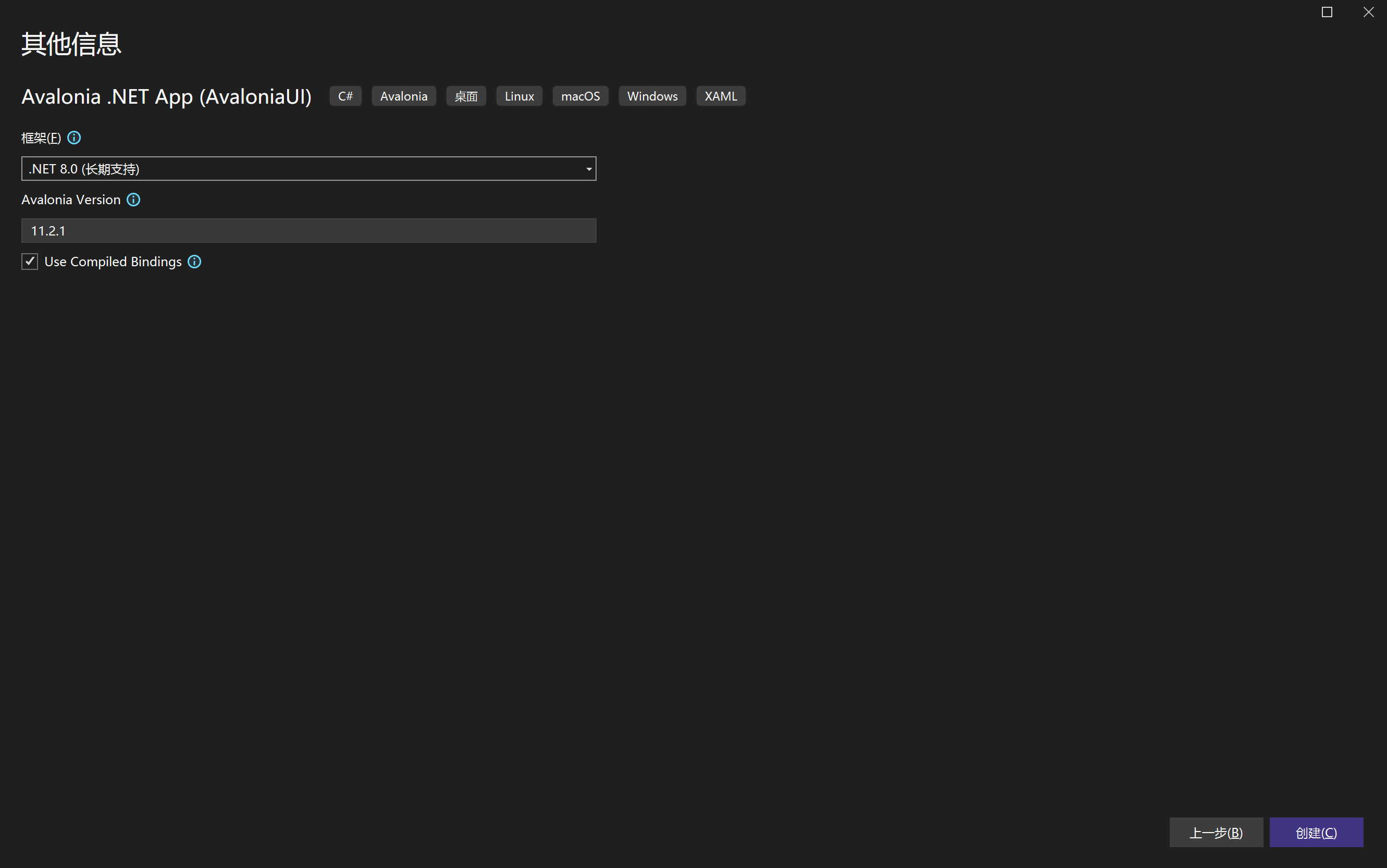Screen dimensions: 1387x868
Task: Click the Avalonia Version 11.2.1 field
Action: [309, 231]
